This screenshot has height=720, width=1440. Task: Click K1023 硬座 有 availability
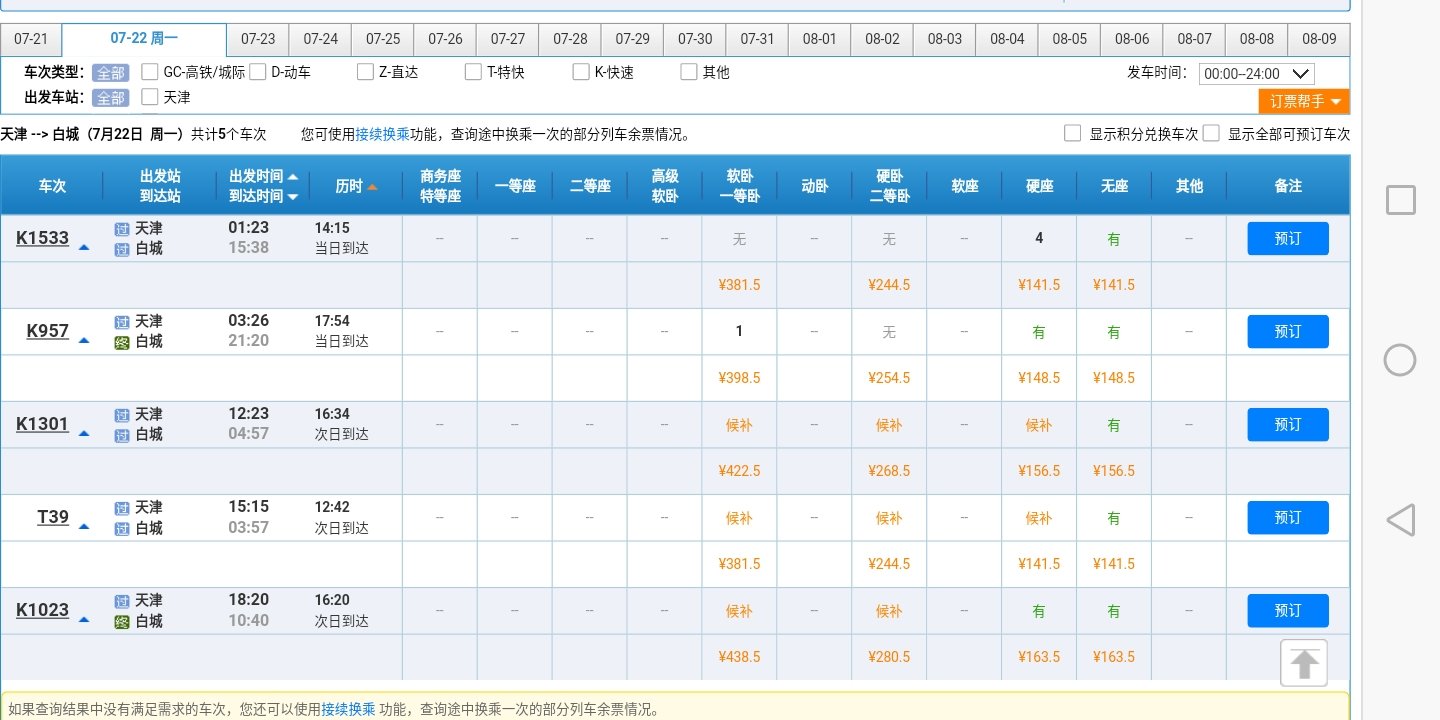(1039, 611)
